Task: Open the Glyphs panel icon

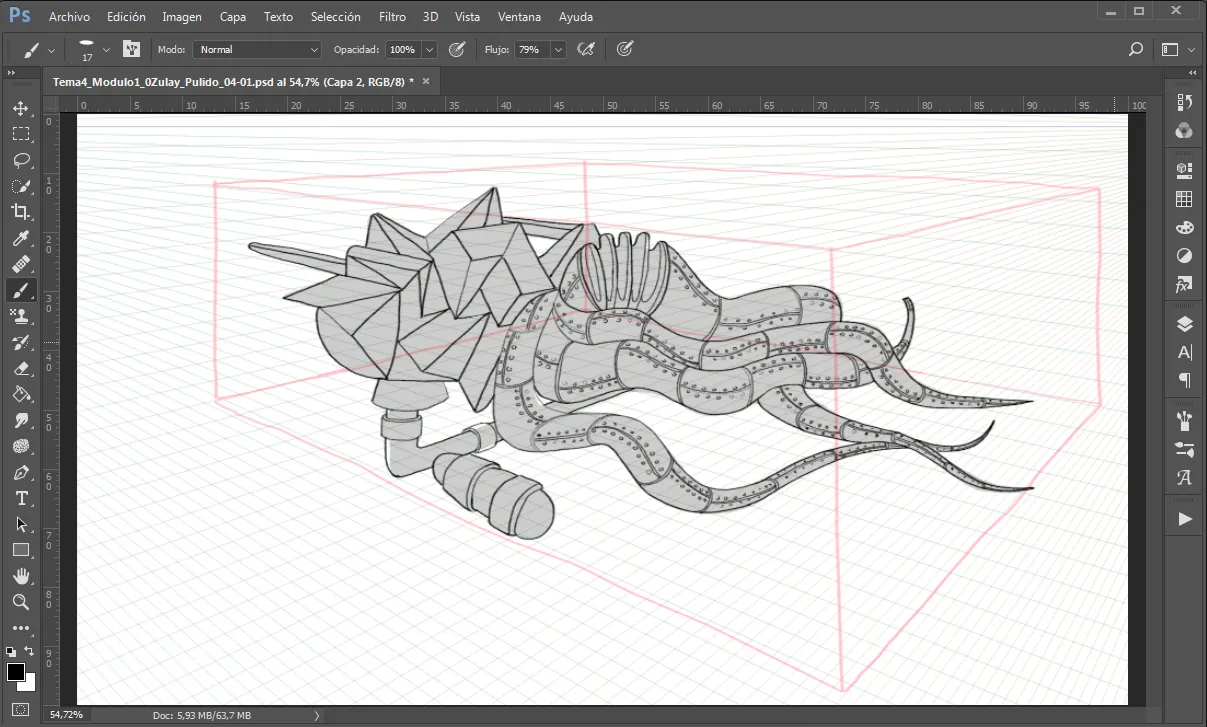Action: tap(1185, 478)
